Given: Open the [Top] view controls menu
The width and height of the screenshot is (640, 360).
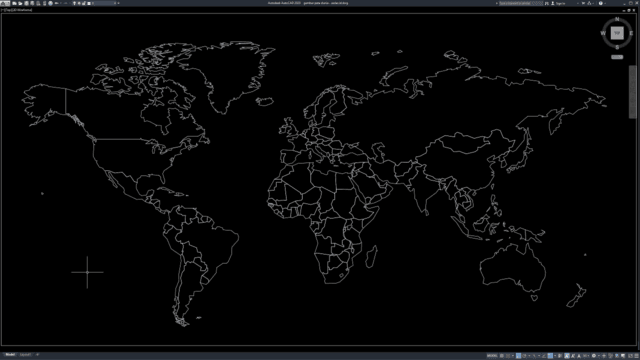Looking at the screenshot, I should coord(7,10).
